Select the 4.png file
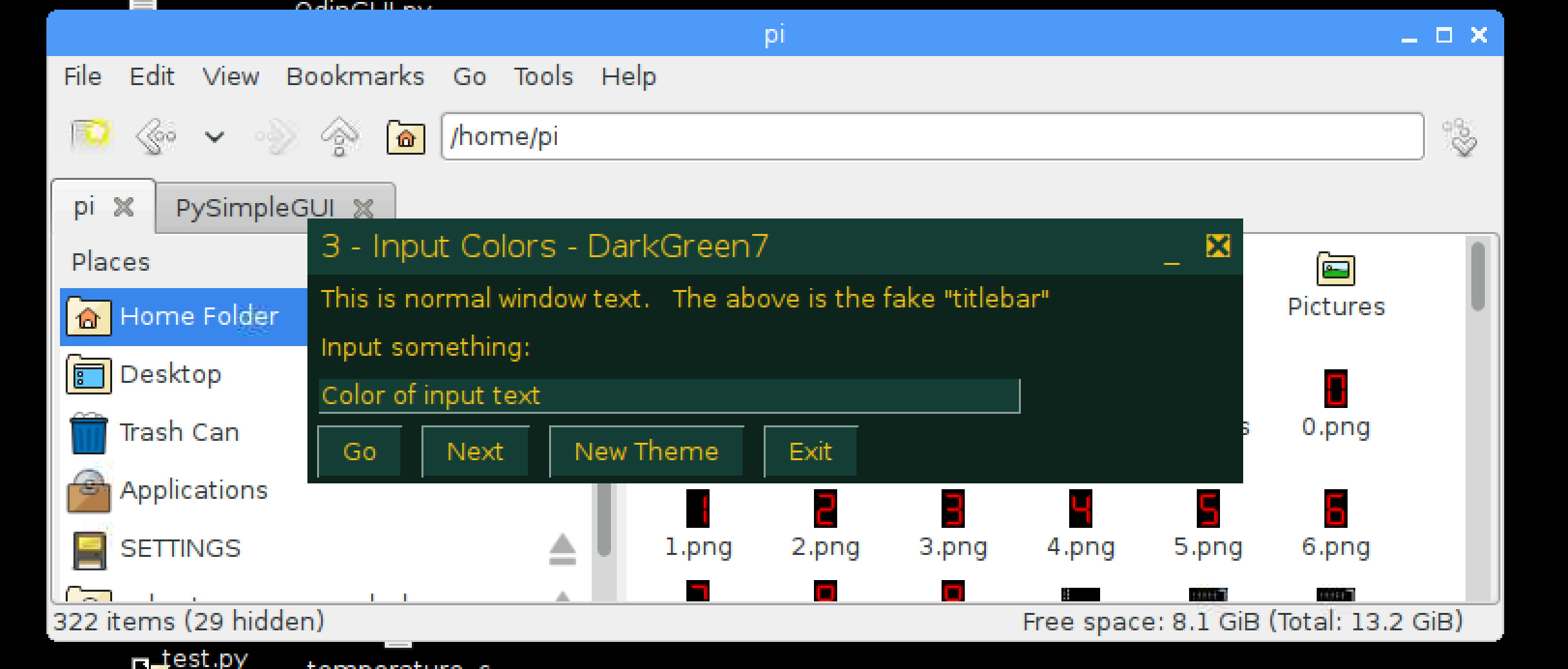The image size is (1568, 669). point(1081,524)
